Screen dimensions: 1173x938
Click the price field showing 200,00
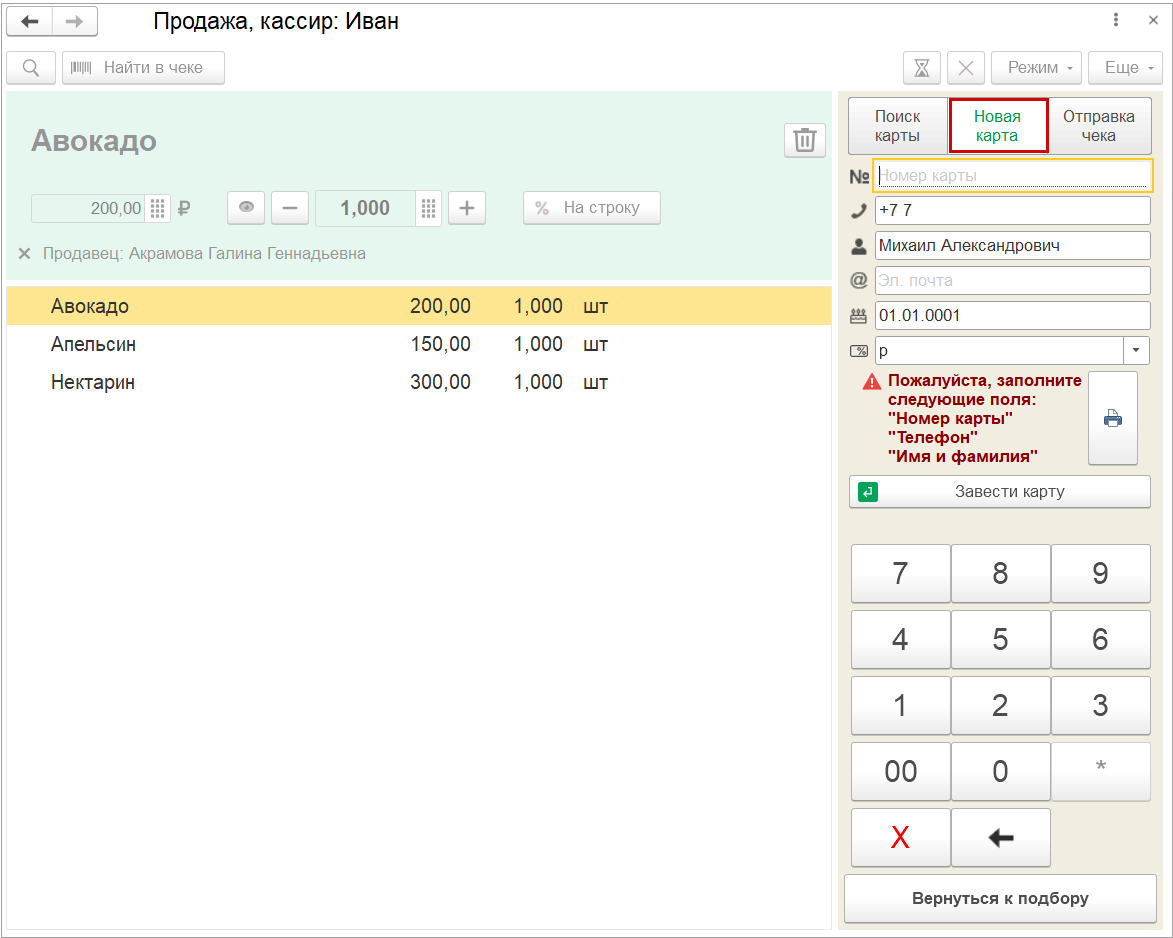88,208
